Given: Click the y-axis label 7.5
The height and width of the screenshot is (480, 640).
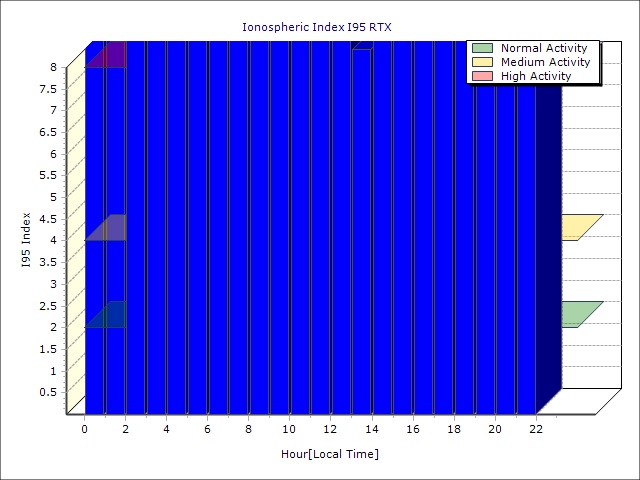Looking at the screenshot, I should click(x=48, y=89).
